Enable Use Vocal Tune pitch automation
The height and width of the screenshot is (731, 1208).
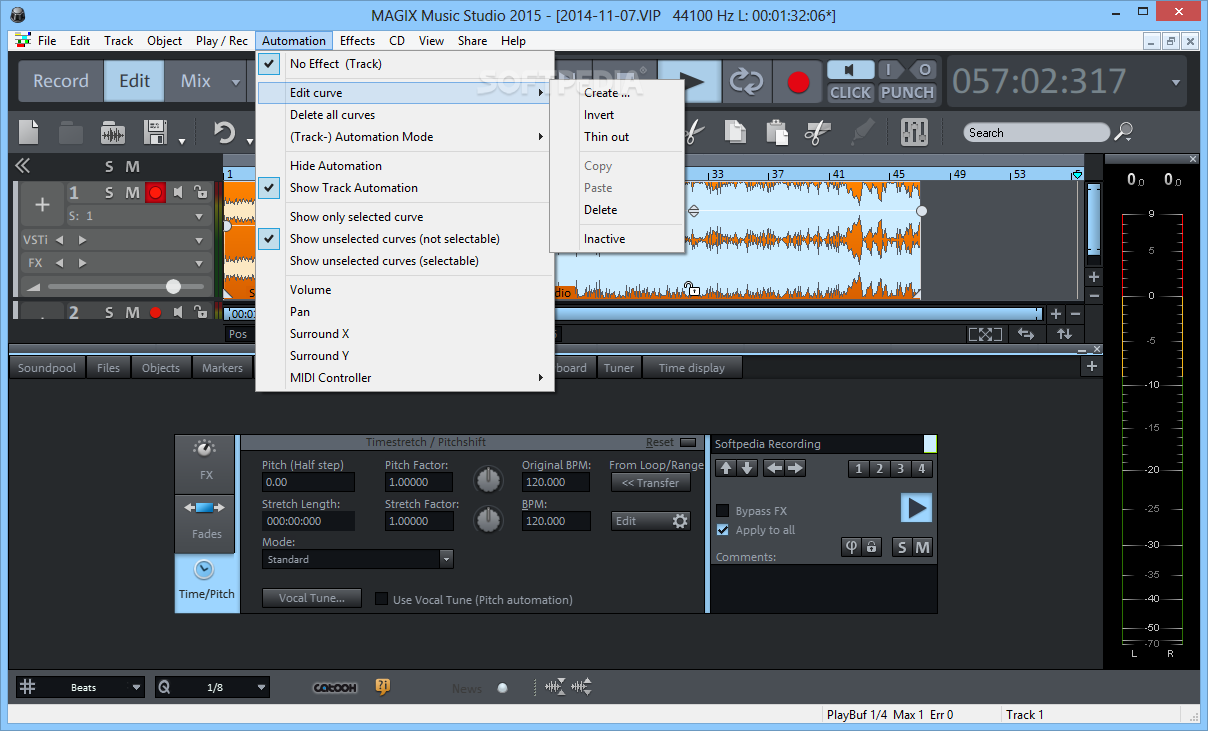[381, 600]
